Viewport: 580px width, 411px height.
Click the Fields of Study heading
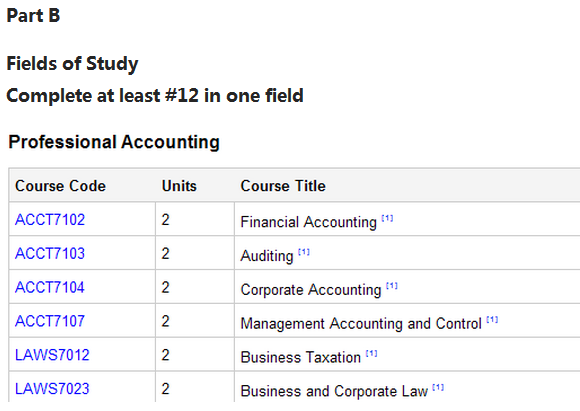[72, 64]
